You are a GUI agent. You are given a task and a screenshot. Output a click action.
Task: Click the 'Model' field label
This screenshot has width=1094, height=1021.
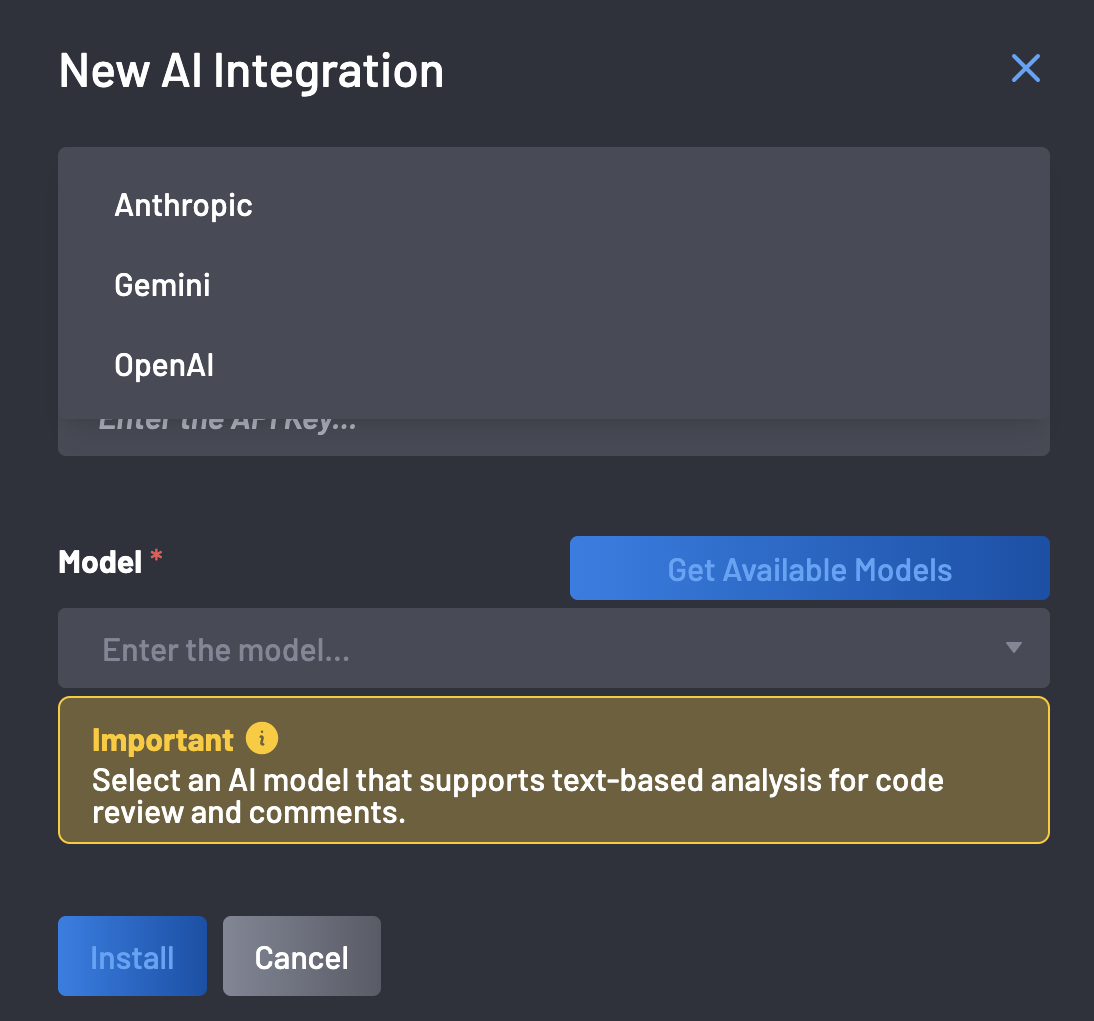tap(100, 562)
